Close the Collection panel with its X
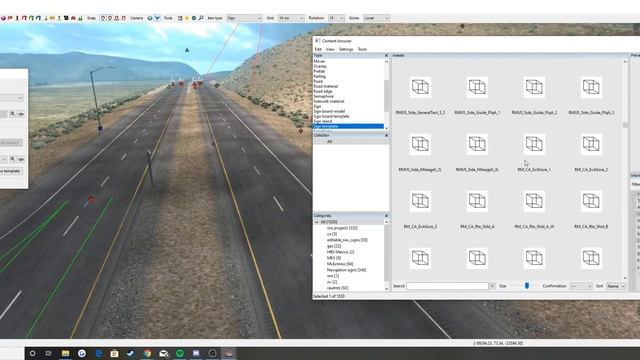The image size is (640, 360). point(386,135)
